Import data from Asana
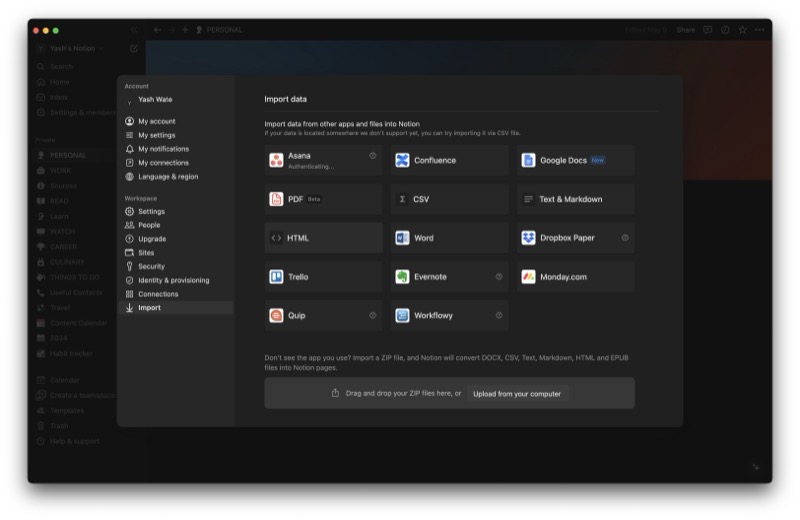Image resolution: width=800 pixels, height=520 pixels. coord(323,160)
